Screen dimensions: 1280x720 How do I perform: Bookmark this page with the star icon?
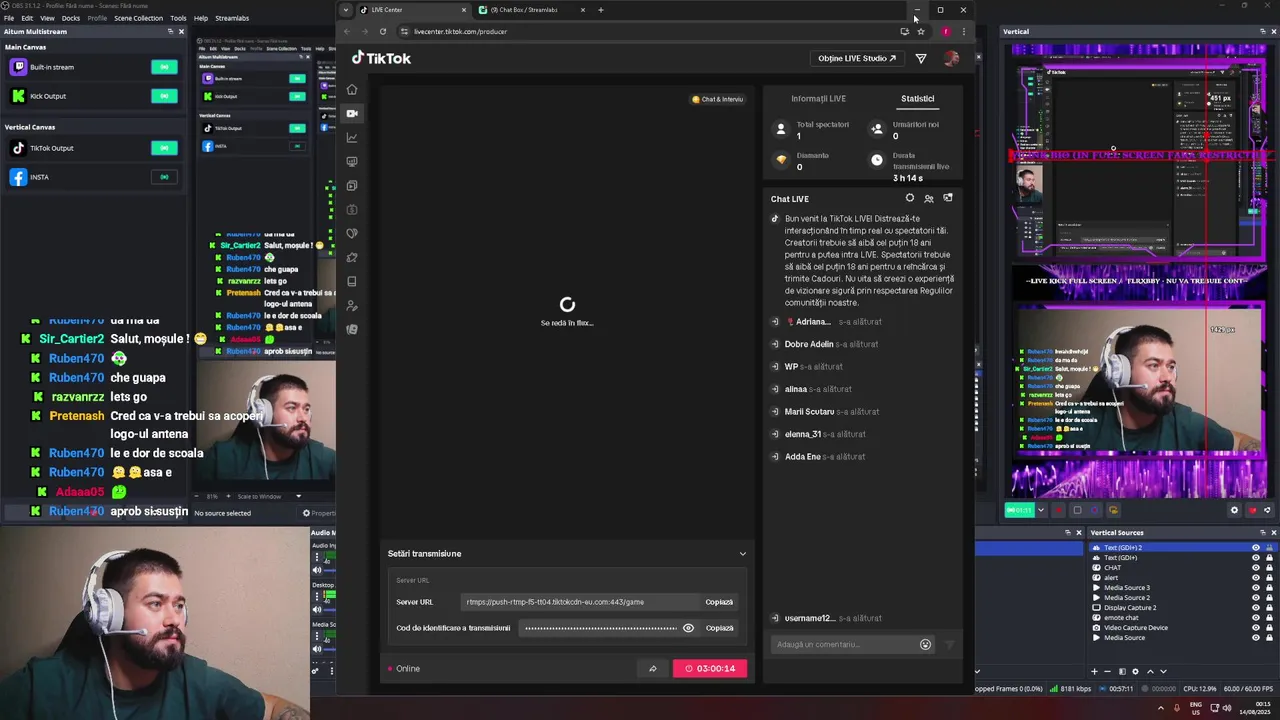click(921, 31)
